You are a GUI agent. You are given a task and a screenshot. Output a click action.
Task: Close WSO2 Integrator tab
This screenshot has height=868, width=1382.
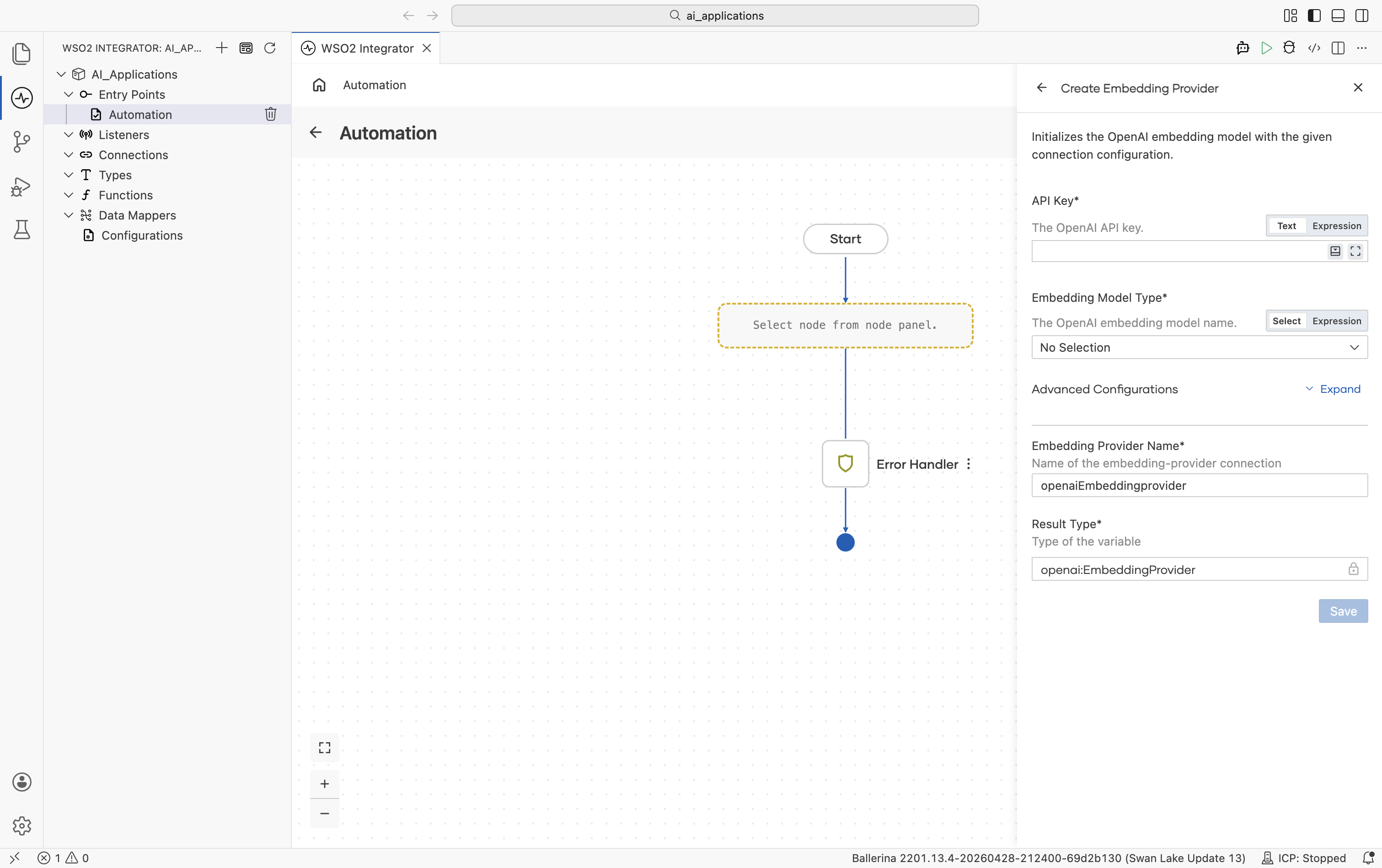coord(427,48)
